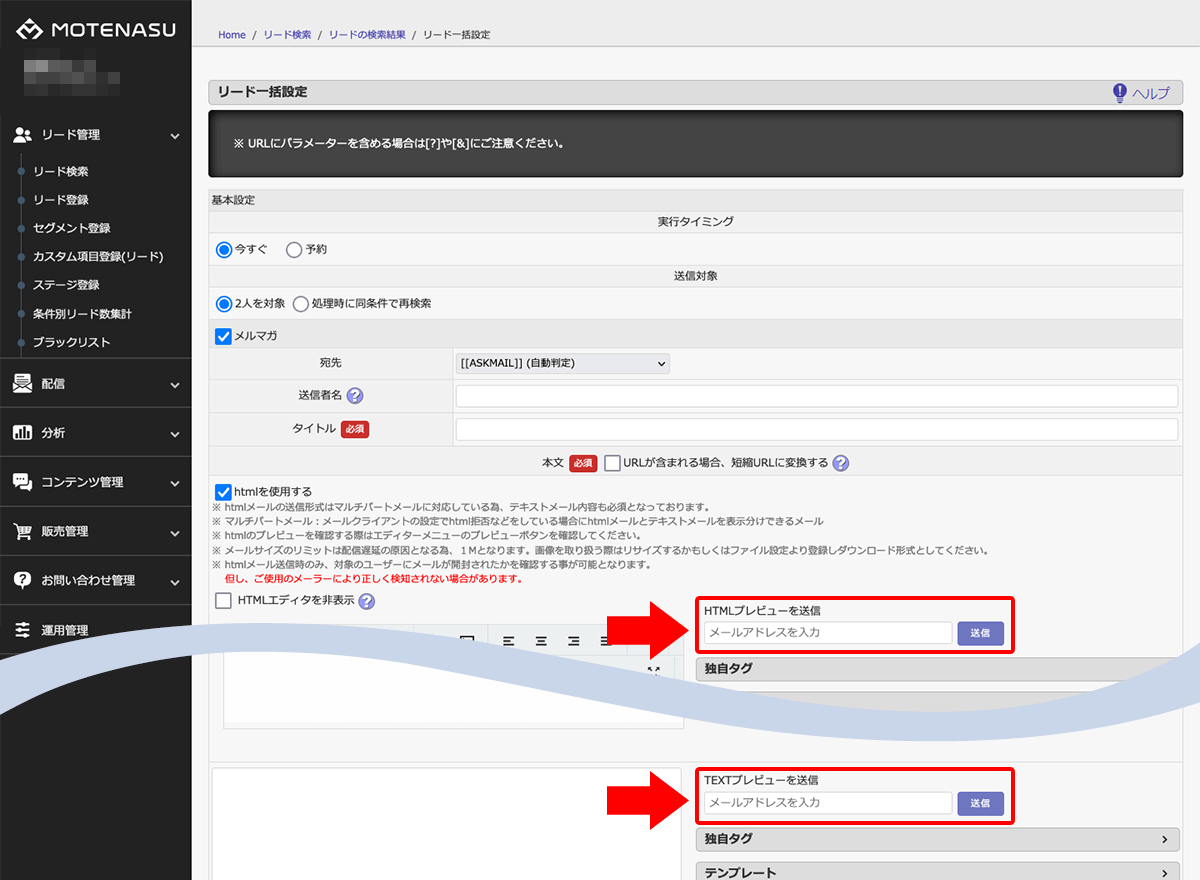The height and width of the screenshot is (880, 1200).
Task: Select the align-left icon in the editor toolbar
Action: point(509,641)
